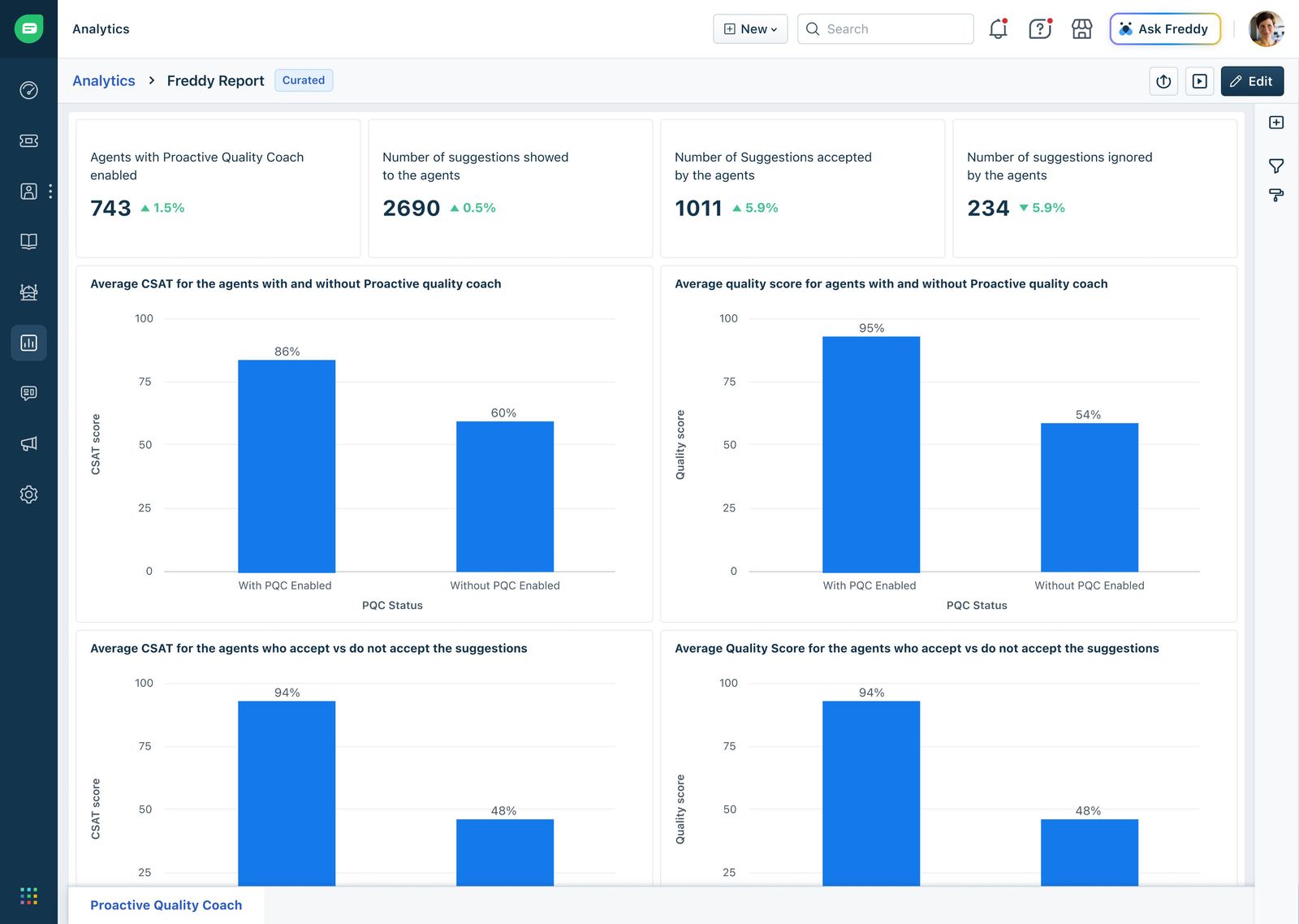Screen dimensions: 1299x924
Task: Click the Curated badge
Action: [304, 80]
